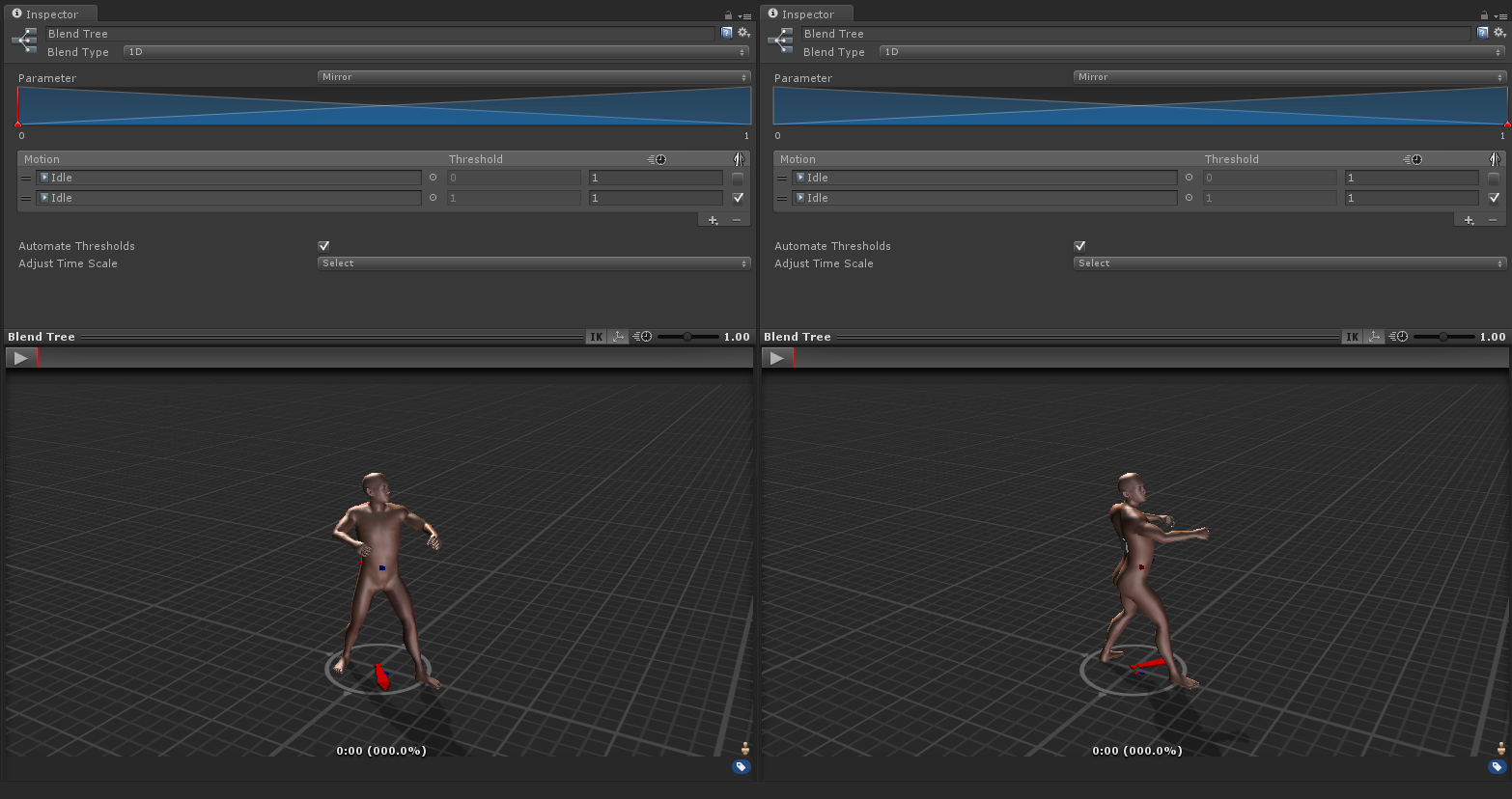
Task: Select the threshold 0 Idle motion field, left Inspector
Action: (x=229, y=178)
